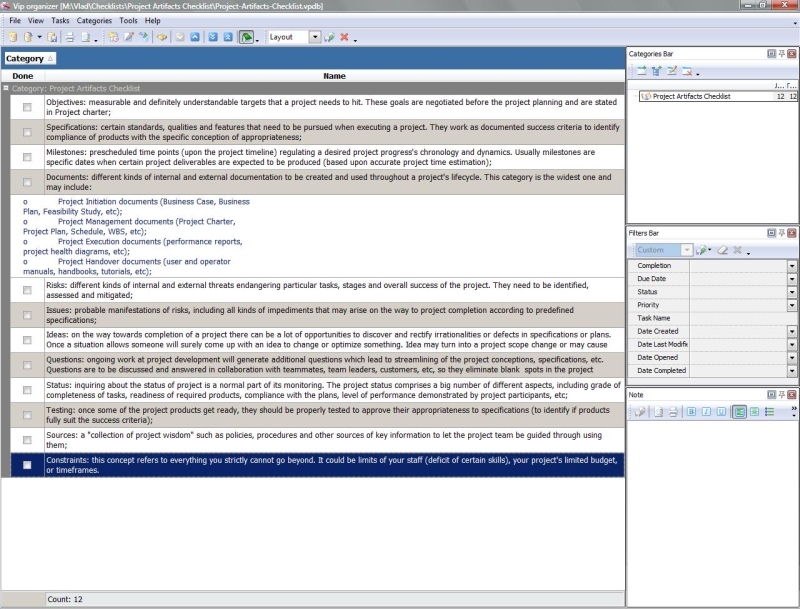Screen dimensions: 800x609
Task: Collapse the Project Artifacts Checklist category group
Action: point(6,89)
